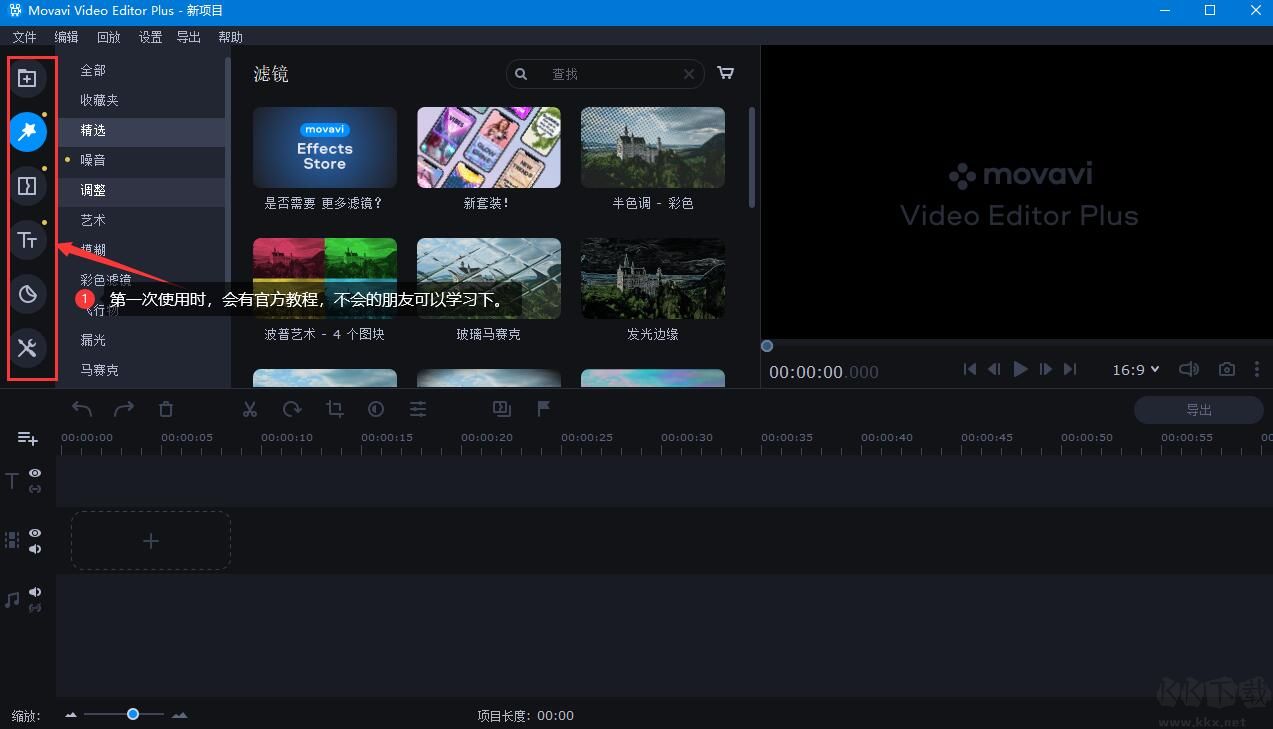
Task: Mute the audio track
Action: click(35, 592)
